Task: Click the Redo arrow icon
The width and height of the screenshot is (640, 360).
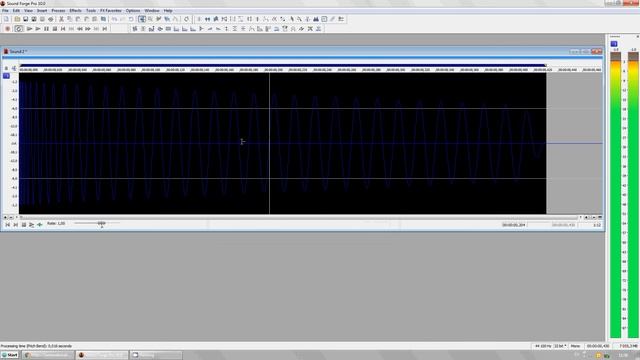Action: point(123,19)
